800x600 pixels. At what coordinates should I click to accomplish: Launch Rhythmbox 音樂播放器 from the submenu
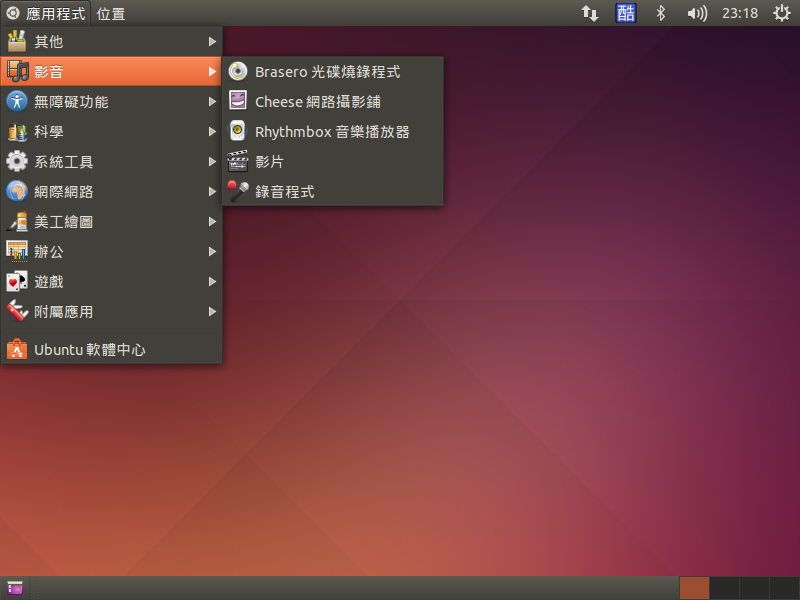[x=332, y=132]
